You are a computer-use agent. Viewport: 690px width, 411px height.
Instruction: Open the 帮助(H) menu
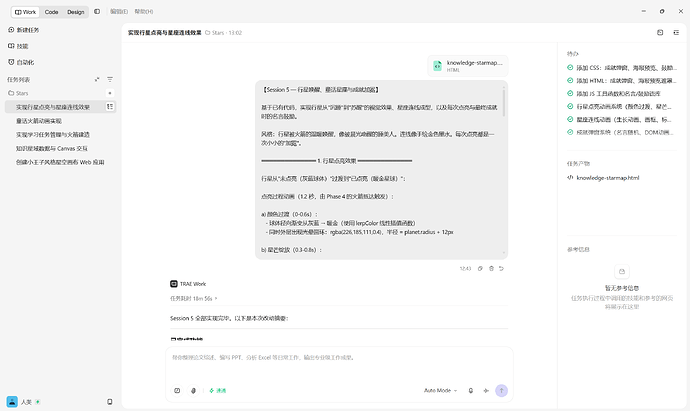pos(144,11)
